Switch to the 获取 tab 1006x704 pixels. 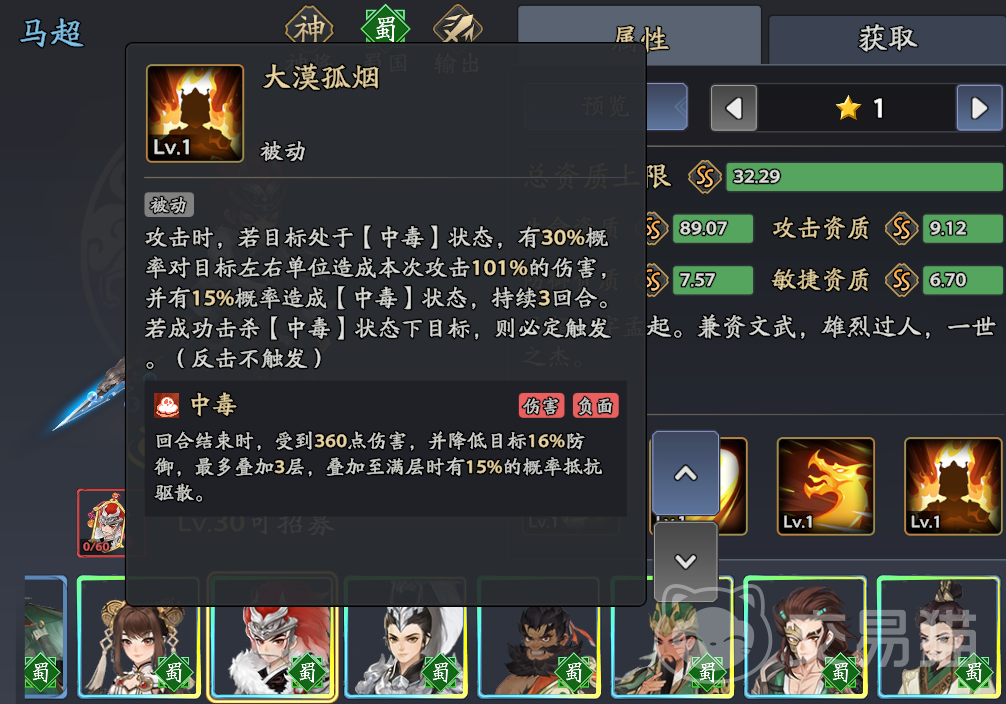pyautogui.click(x=888, y=39)
